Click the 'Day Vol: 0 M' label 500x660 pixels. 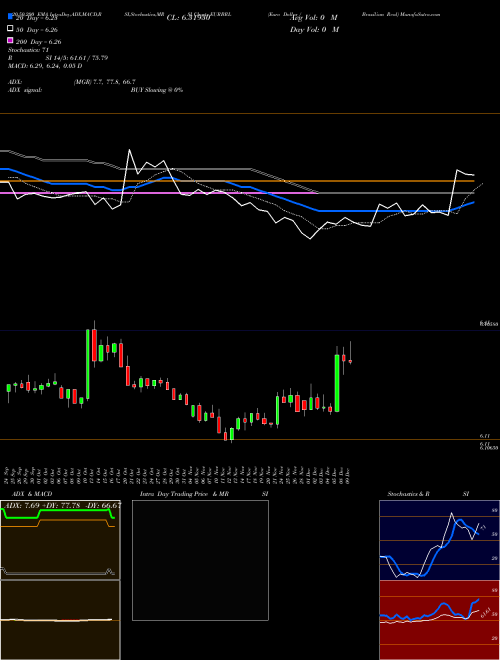pyautogui.click(x=314, y=29)
